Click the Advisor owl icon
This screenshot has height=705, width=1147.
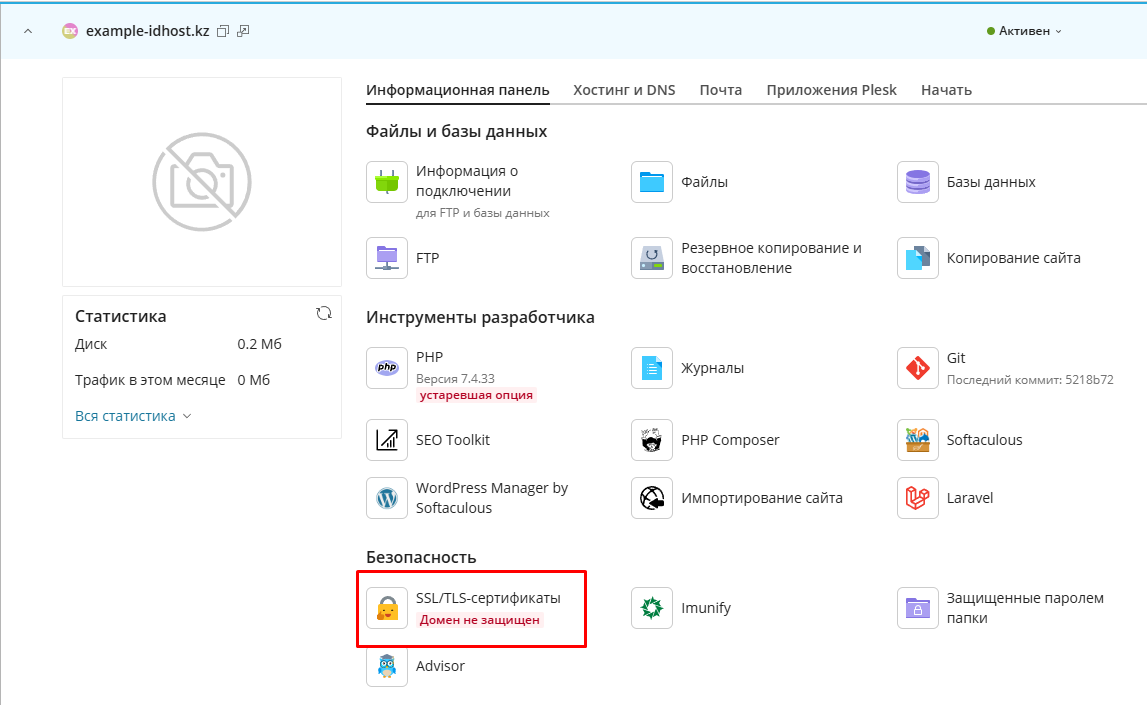click(387, 666)
